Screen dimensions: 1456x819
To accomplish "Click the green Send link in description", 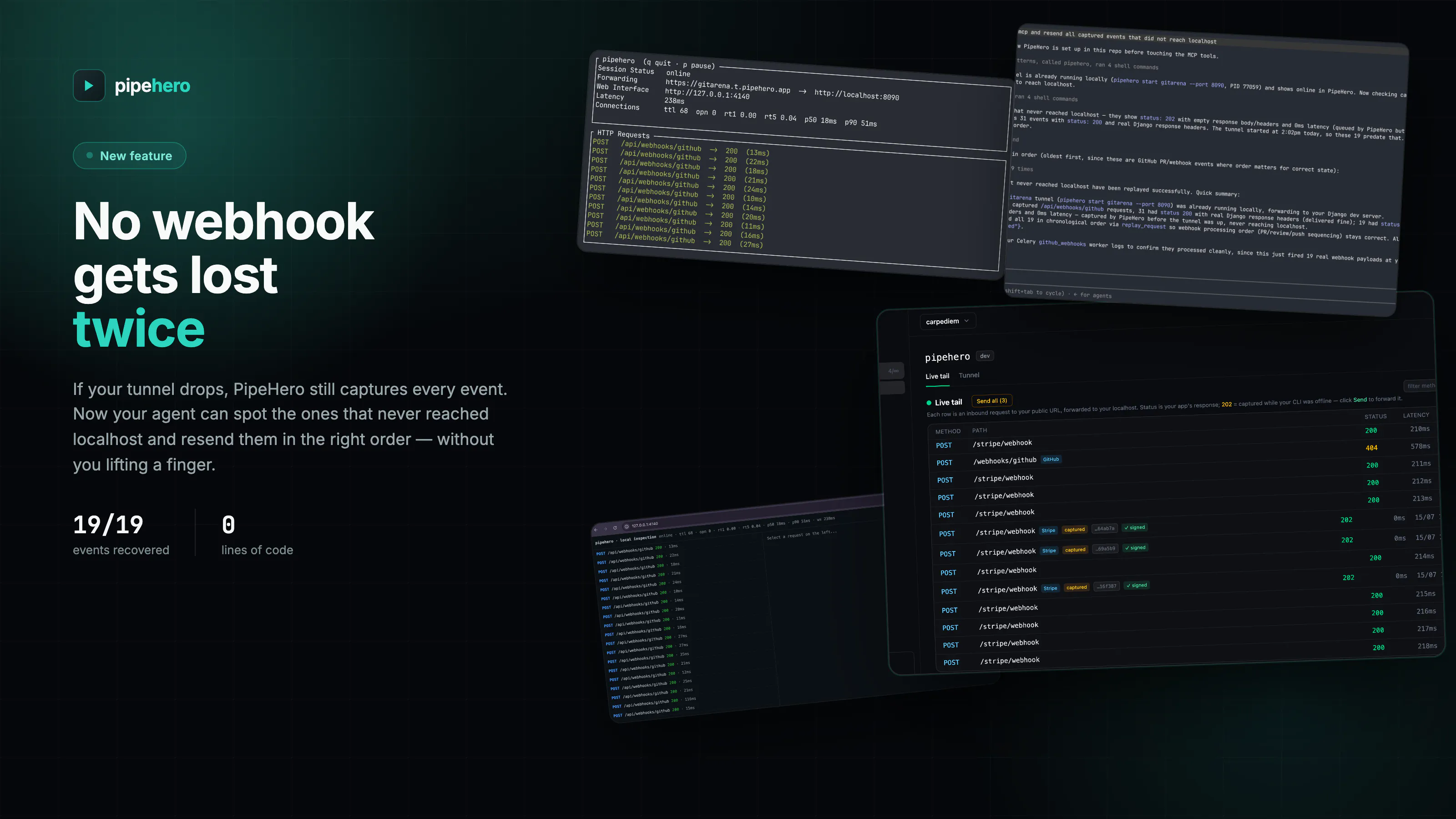I will coord(1360,399).
